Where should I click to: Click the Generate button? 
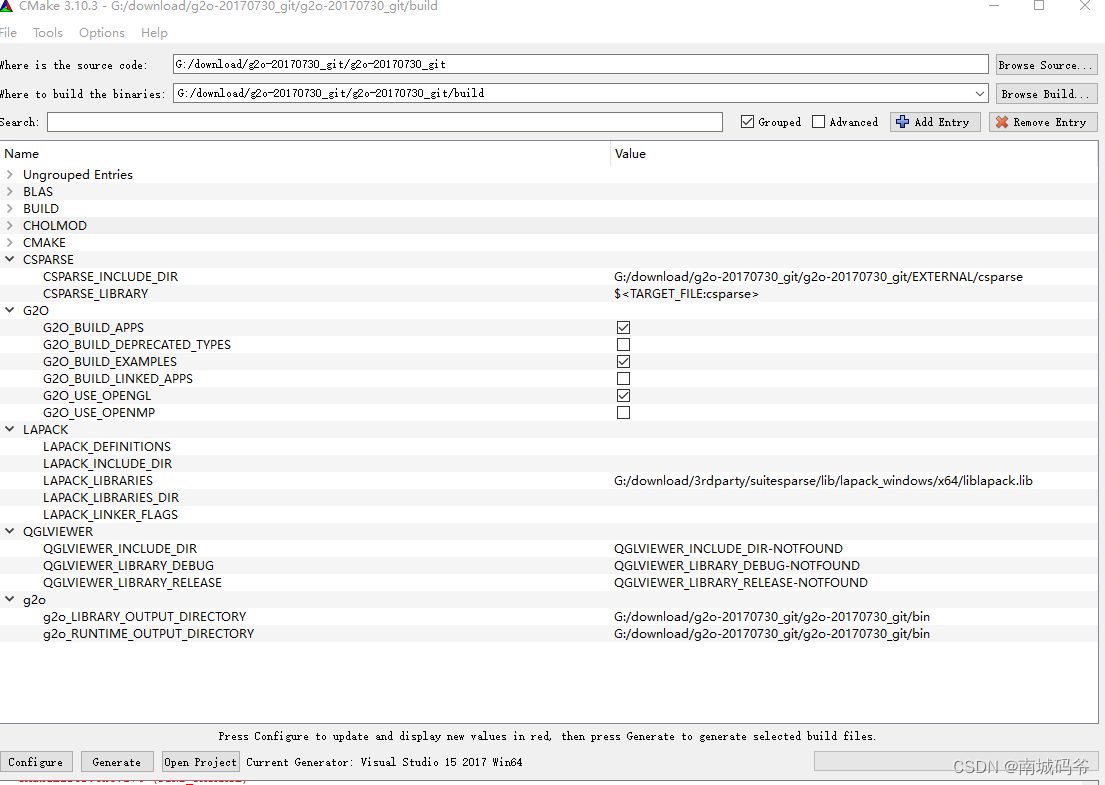click(x=117, y=762)
